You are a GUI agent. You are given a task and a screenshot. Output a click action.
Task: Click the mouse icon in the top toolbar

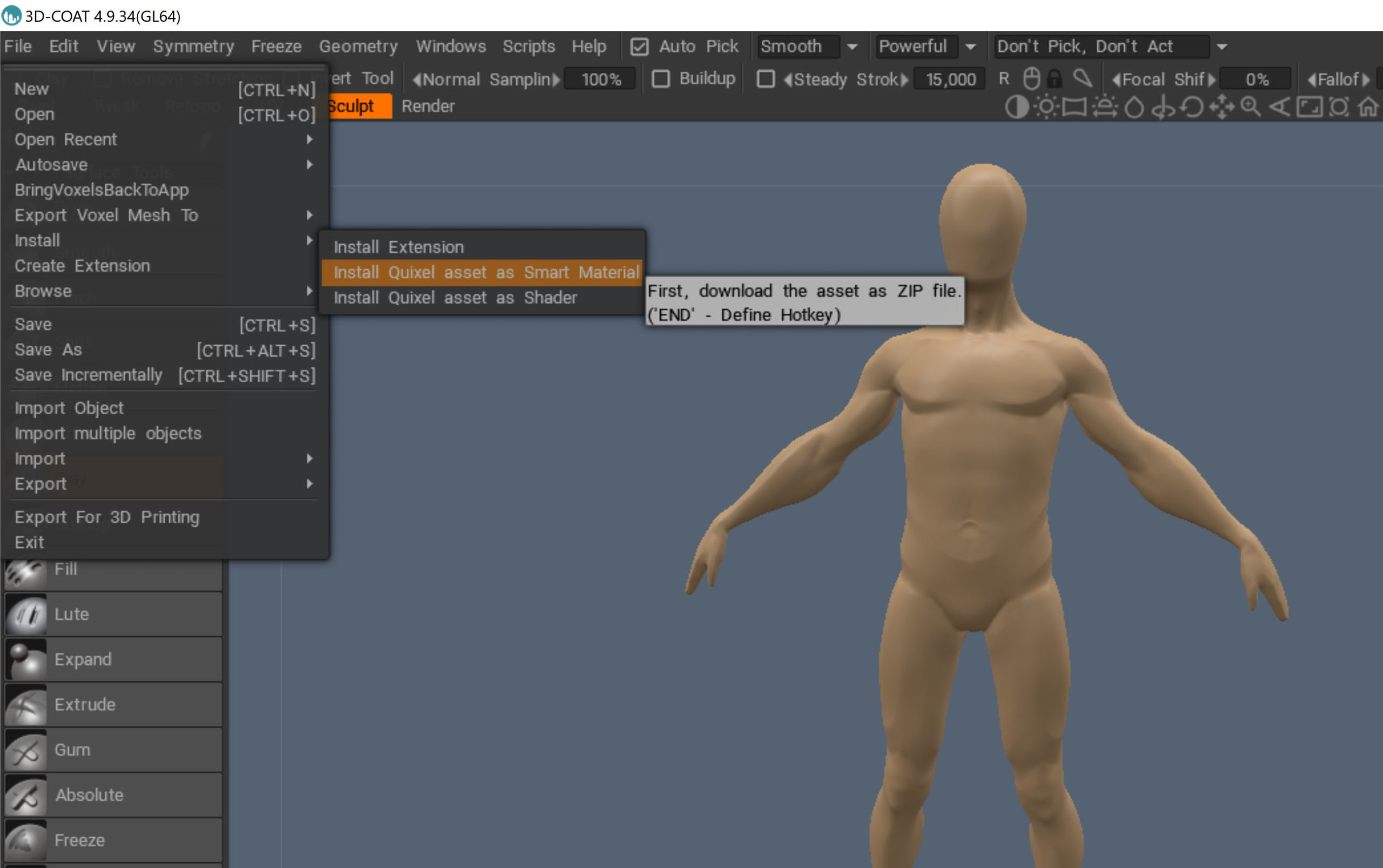[x=1032, y=79]
